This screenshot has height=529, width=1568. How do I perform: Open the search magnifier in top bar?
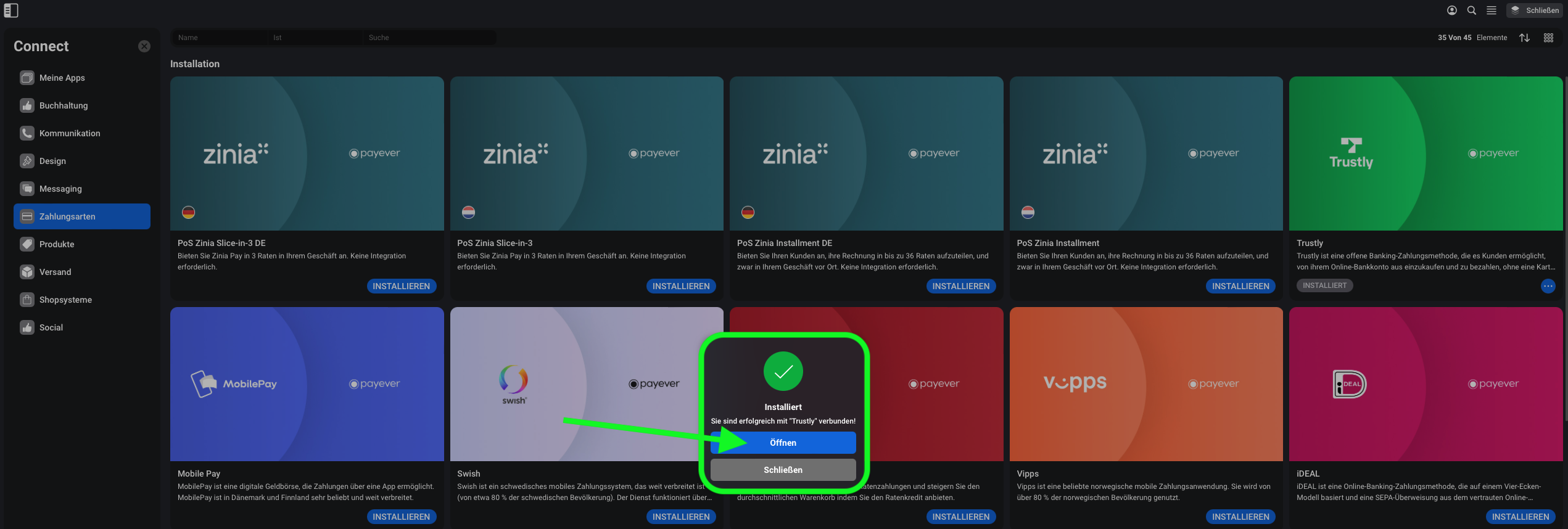point(1472,10)
